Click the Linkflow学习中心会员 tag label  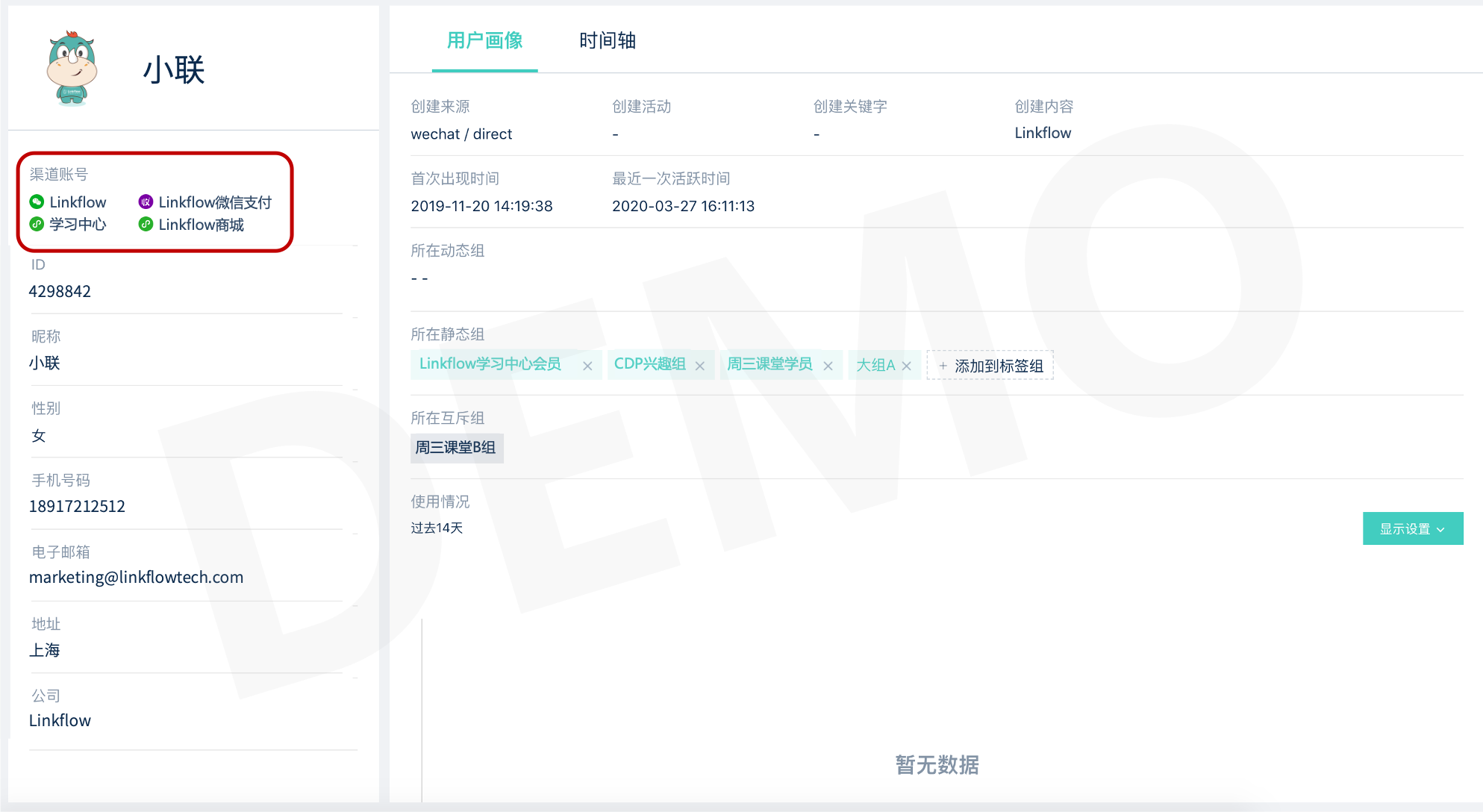point(490,364)
